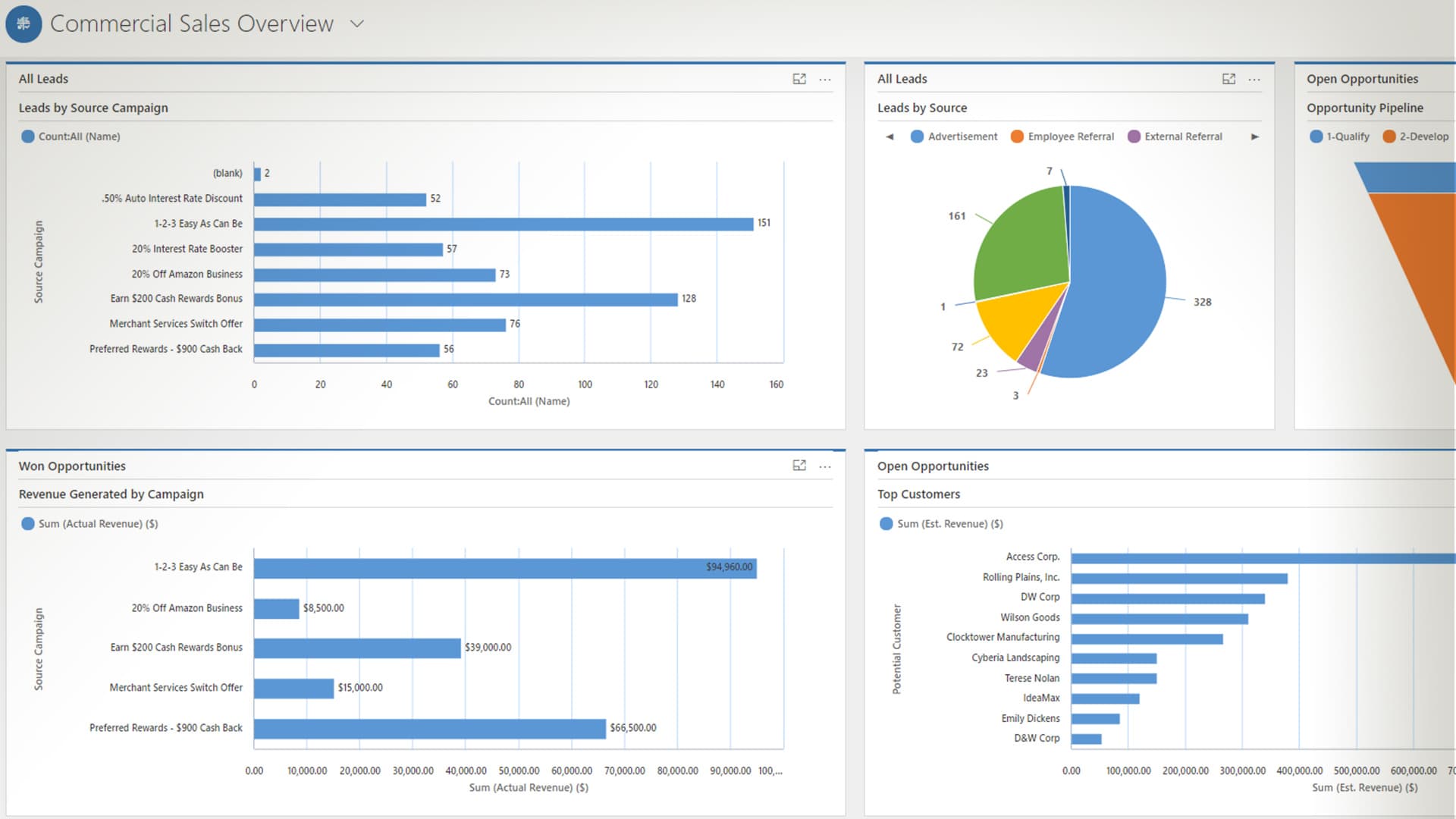Click the $66,500.00 Preferred Rewards revenue bar
This screenshot has width=1456, height=819.
pyautogui.click(x=429, y=729)
